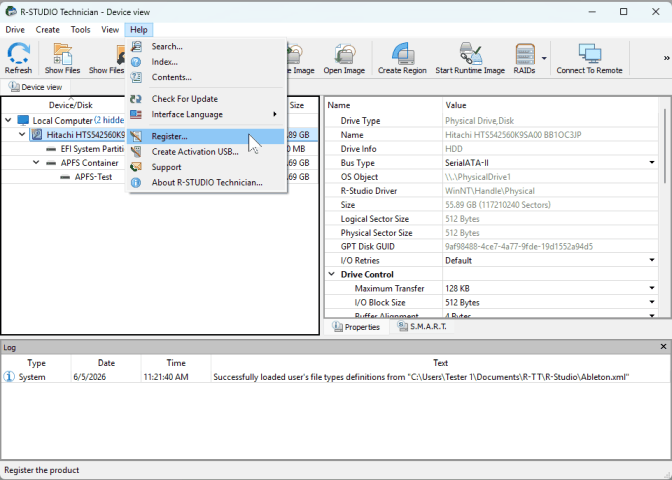Open About R-STUDIO Technician... entry

[x=207, y=183]
